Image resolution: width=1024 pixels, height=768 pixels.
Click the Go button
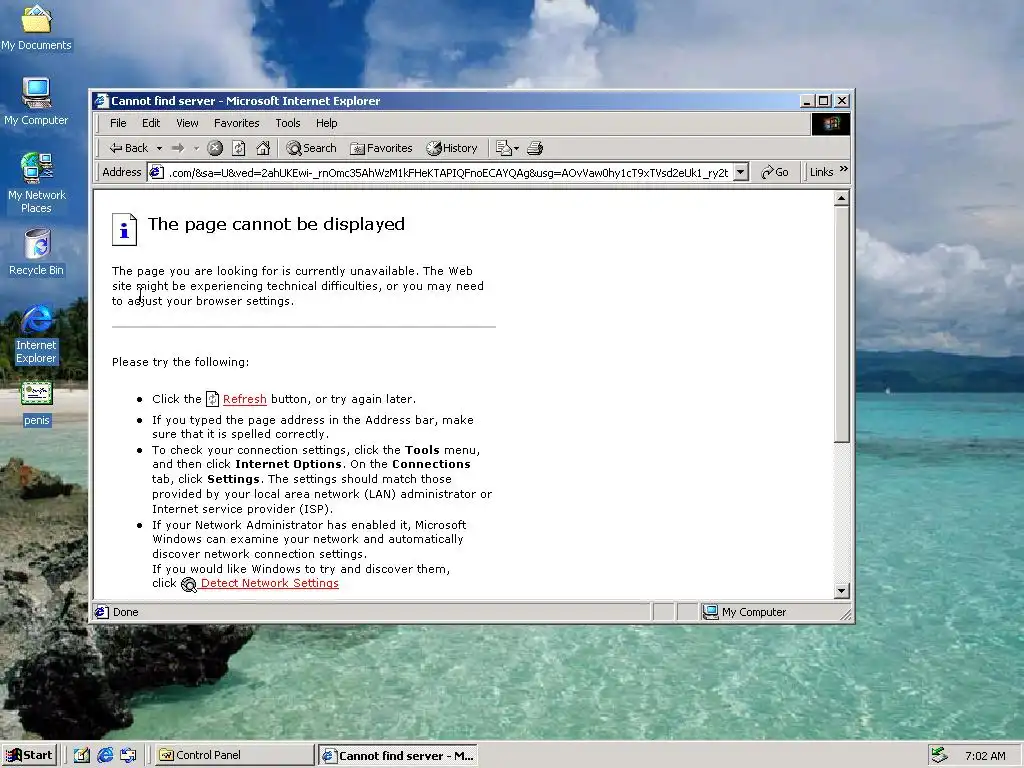[775, 172]
